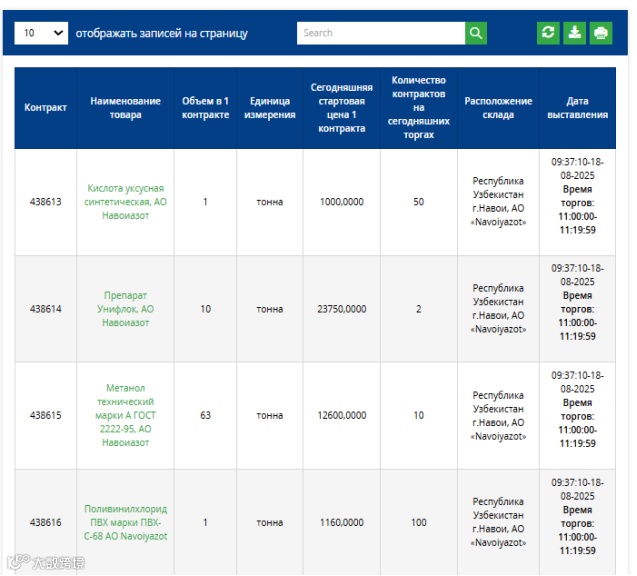Click contracts count 2 cell
The height and width of the screenshot is (576, 637).
[x=418, y=309]
